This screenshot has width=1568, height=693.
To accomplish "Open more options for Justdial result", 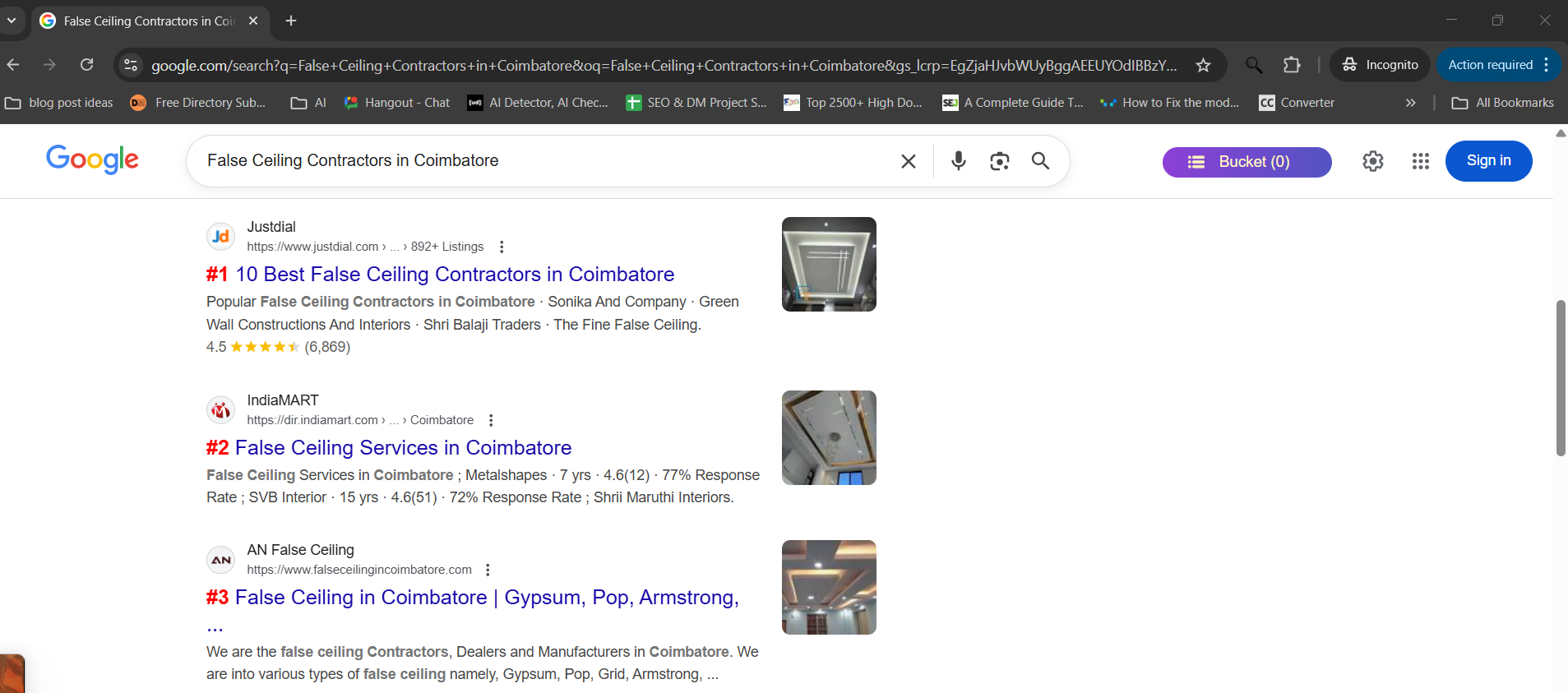I will [x=502, y=247].
